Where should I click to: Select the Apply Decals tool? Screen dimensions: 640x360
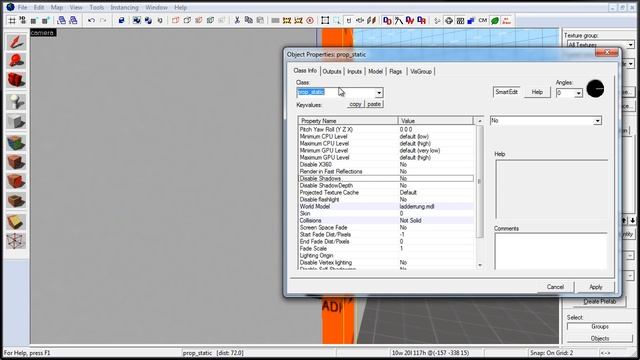pos(16,181)
